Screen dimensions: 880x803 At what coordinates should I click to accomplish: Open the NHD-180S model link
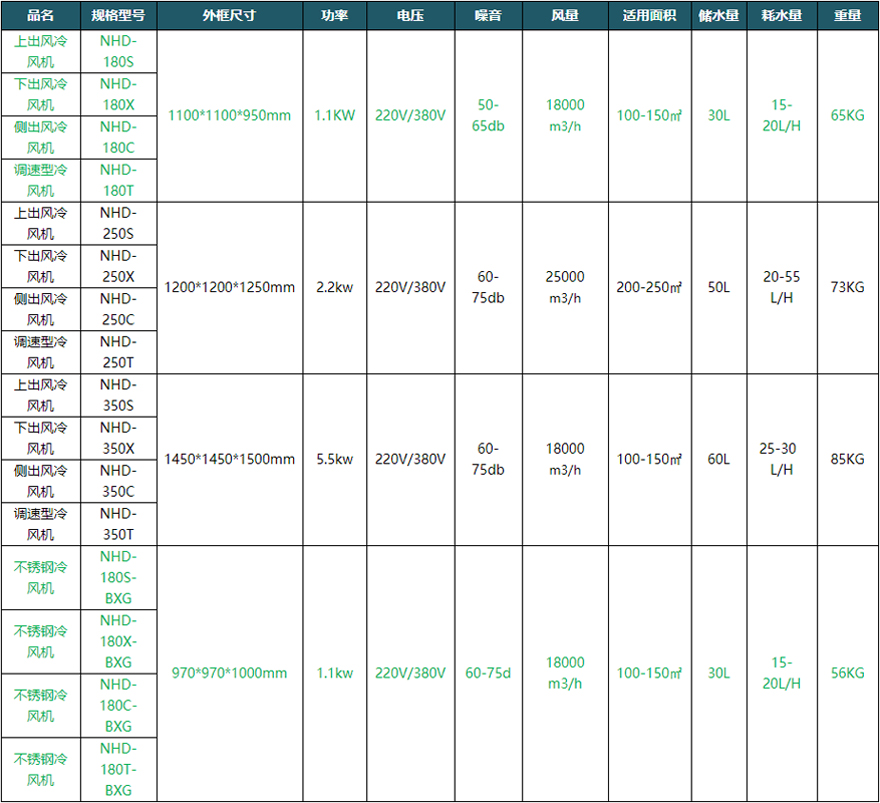pos(117,52)
